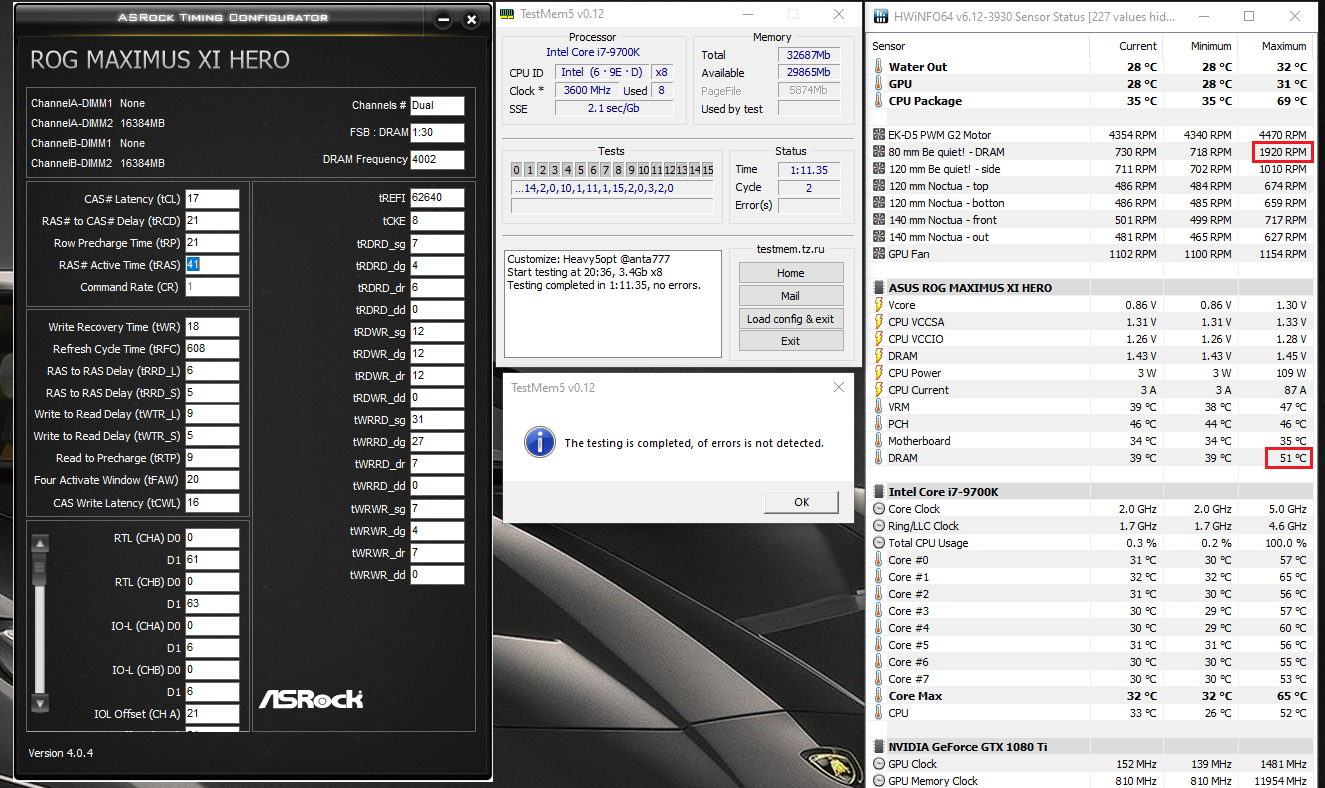Select test number 10 box in Tests
The image size is (1325, 788).
644,170
